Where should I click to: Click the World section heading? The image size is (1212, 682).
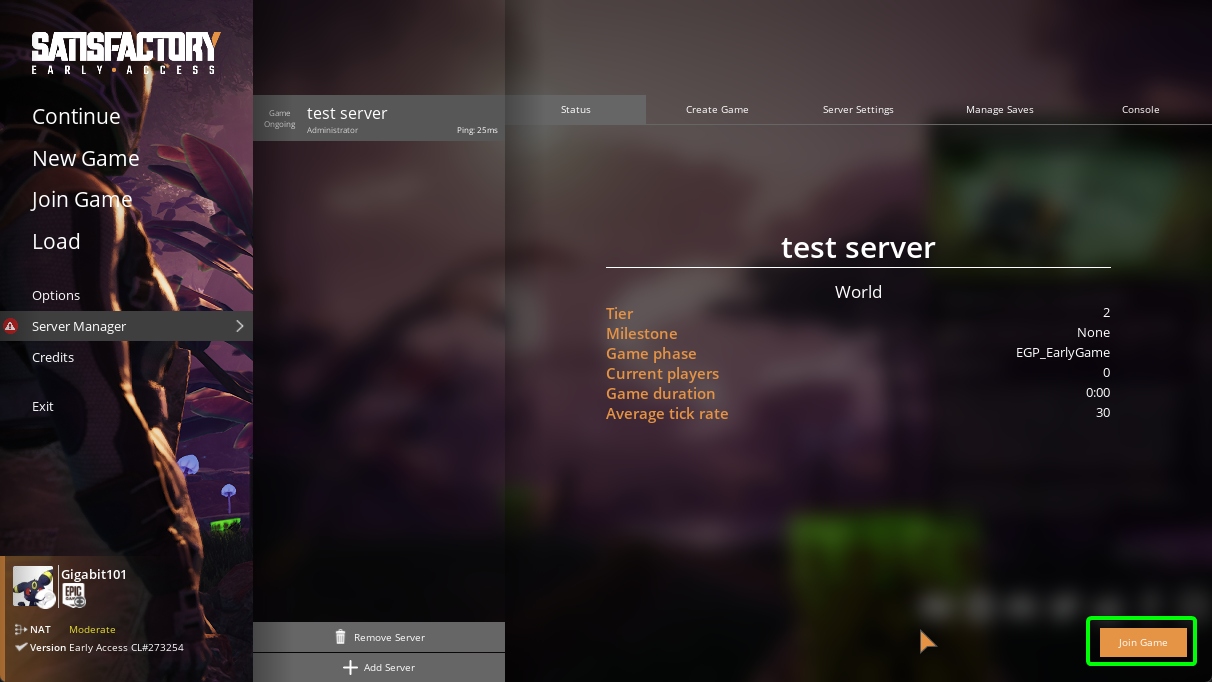858,292
